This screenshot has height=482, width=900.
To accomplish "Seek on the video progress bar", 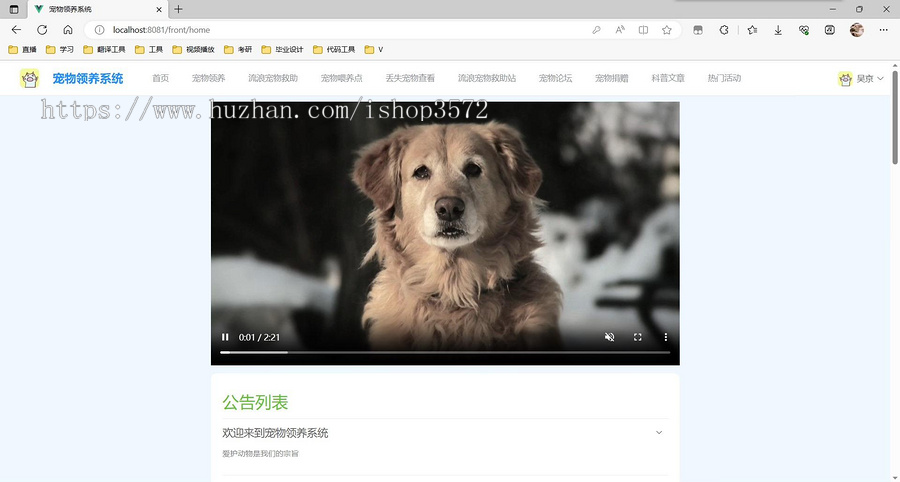I will pyautogui.click(x=445, y=352).
